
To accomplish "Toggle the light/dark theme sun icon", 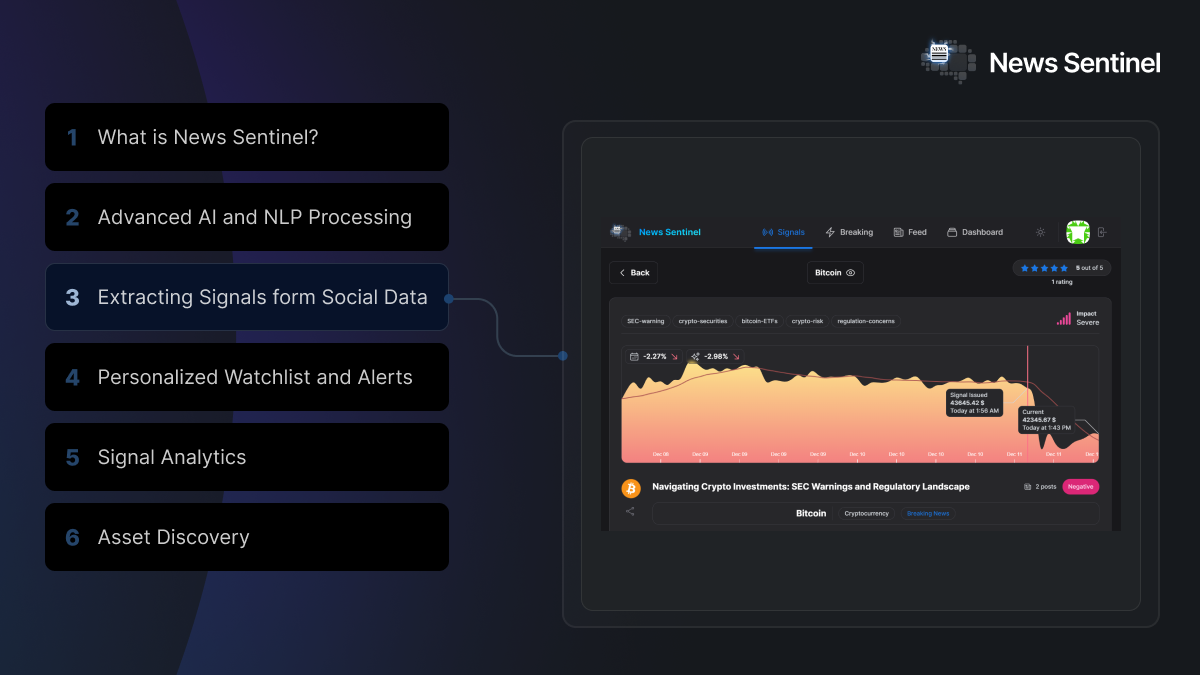I will coord(1040,232).
